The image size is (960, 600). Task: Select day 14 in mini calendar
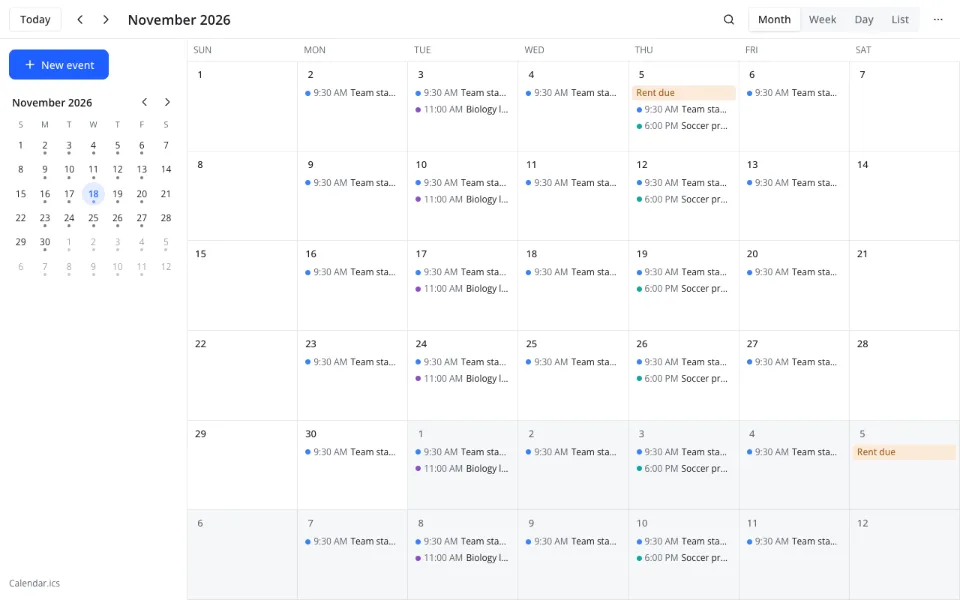166,170
